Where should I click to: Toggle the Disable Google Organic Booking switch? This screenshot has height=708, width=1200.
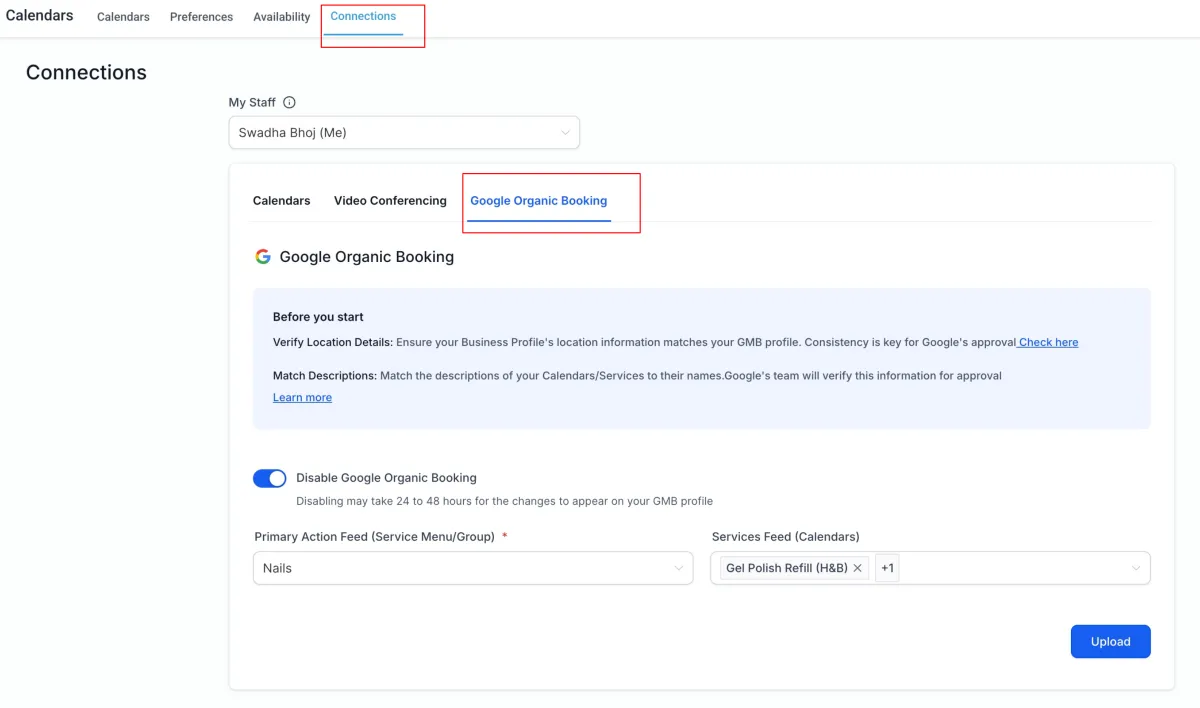click(269, 478)
